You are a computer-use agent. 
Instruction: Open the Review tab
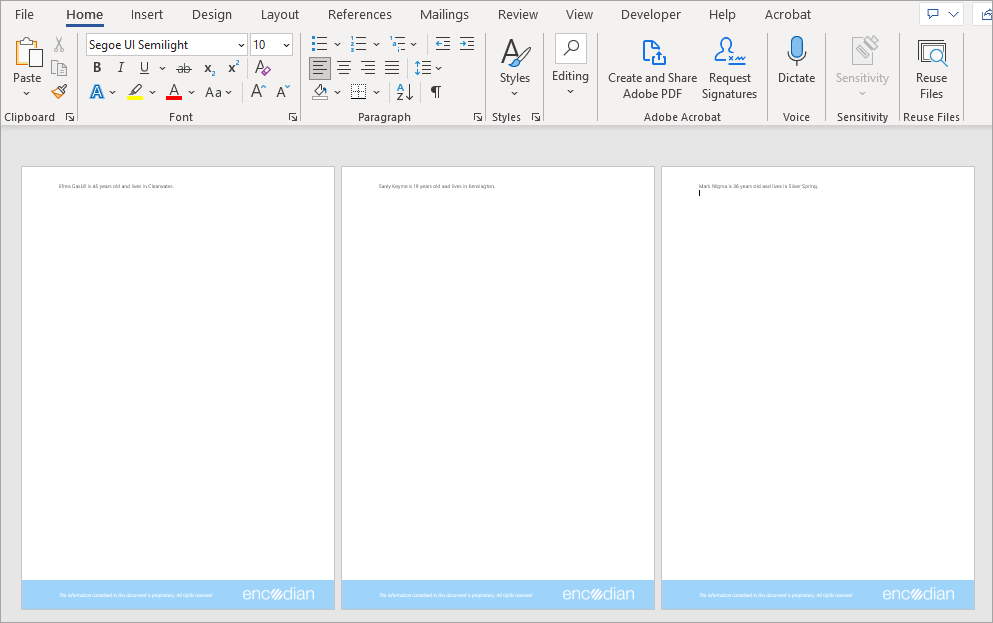pyautogui.click(x=518, y=15)
